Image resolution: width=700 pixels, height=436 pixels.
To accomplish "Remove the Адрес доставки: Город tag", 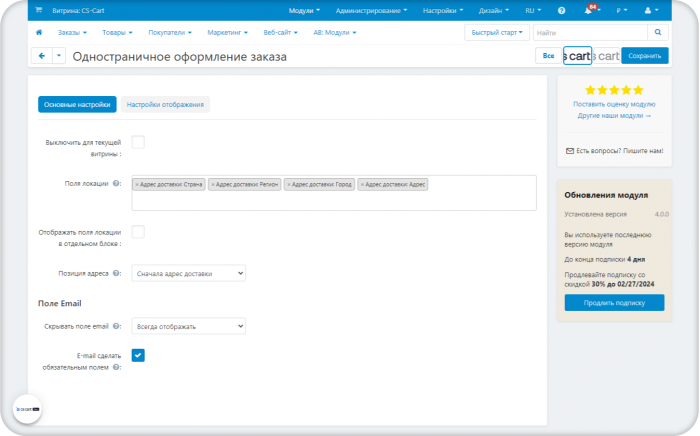I will 288,184.
